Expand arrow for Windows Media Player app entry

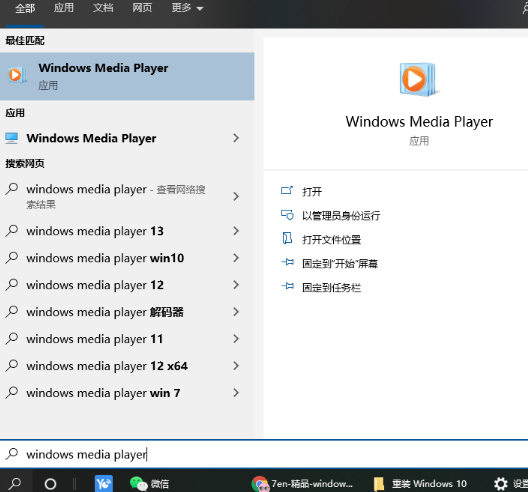[x=236, y=138]
